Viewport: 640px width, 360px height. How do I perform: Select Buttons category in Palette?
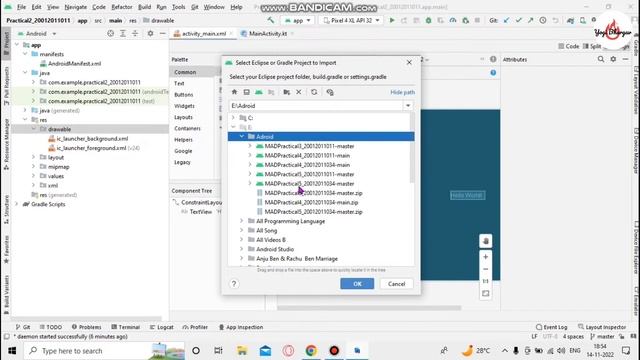point(184,94)
